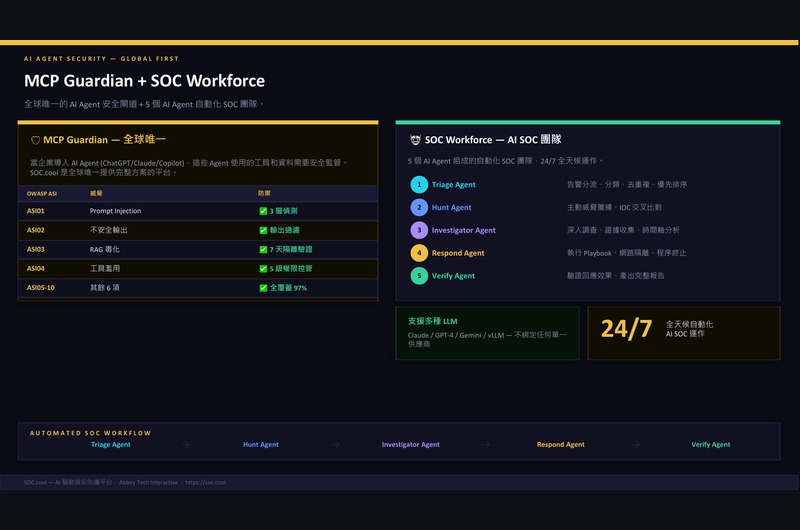Click the ASI02 cell

pos(36,230)
